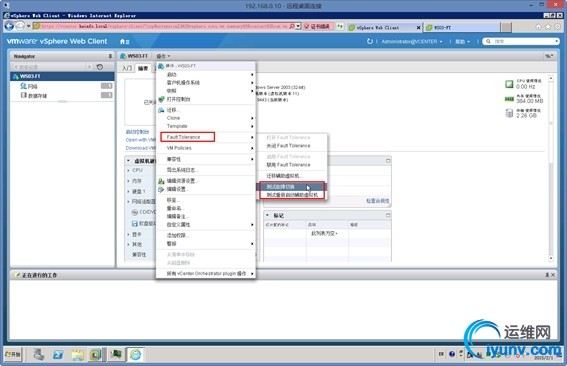Click the vSphere search input field
The height and width of the screenshot is (366, 567).
click(521, 41)
